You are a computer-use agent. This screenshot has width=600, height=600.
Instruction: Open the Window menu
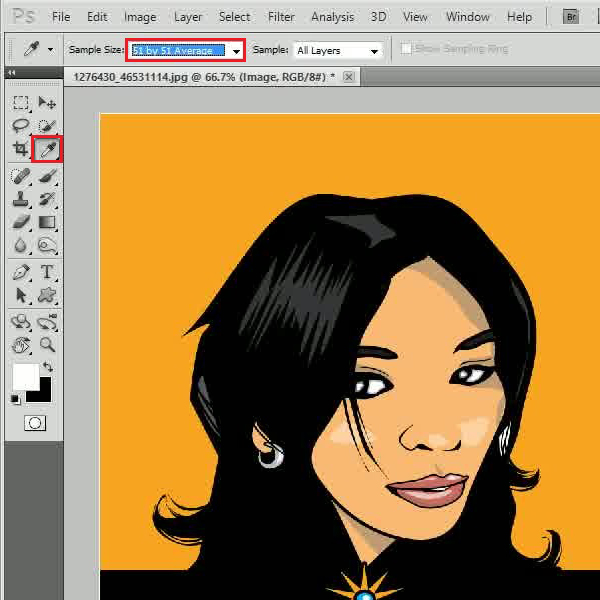coord(468,17)
